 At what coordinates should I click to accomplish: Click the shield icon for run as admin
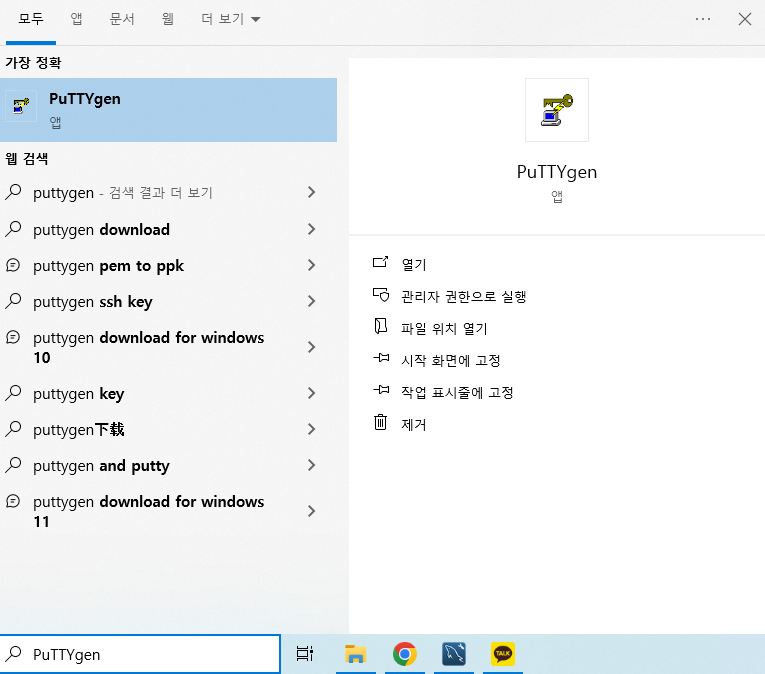381,295
